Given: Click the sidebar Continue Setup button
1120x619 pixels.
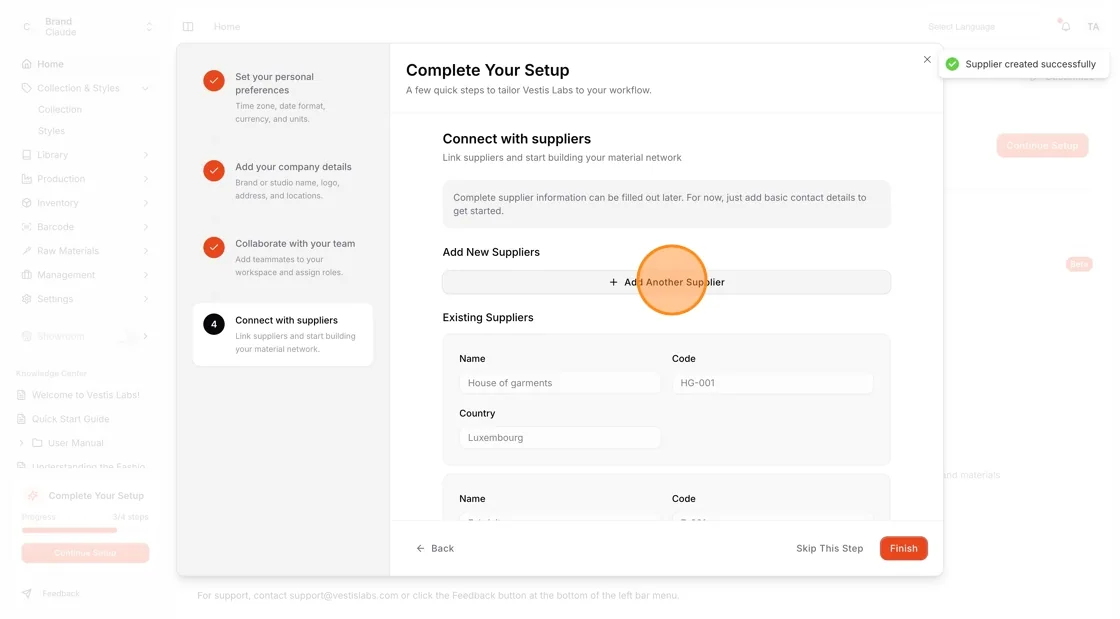Looking at the screenshot, I should (85, 553).
